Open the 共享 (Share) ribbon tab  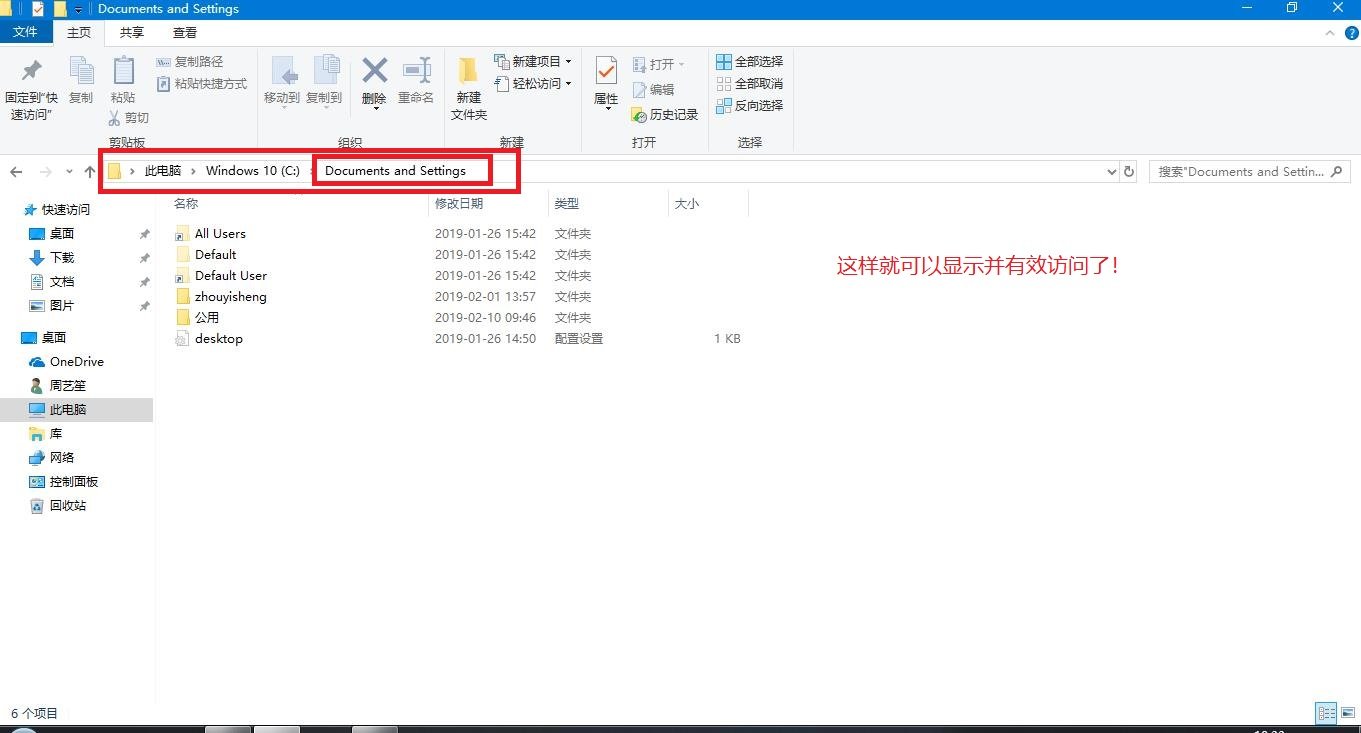(x=131, y=32)
